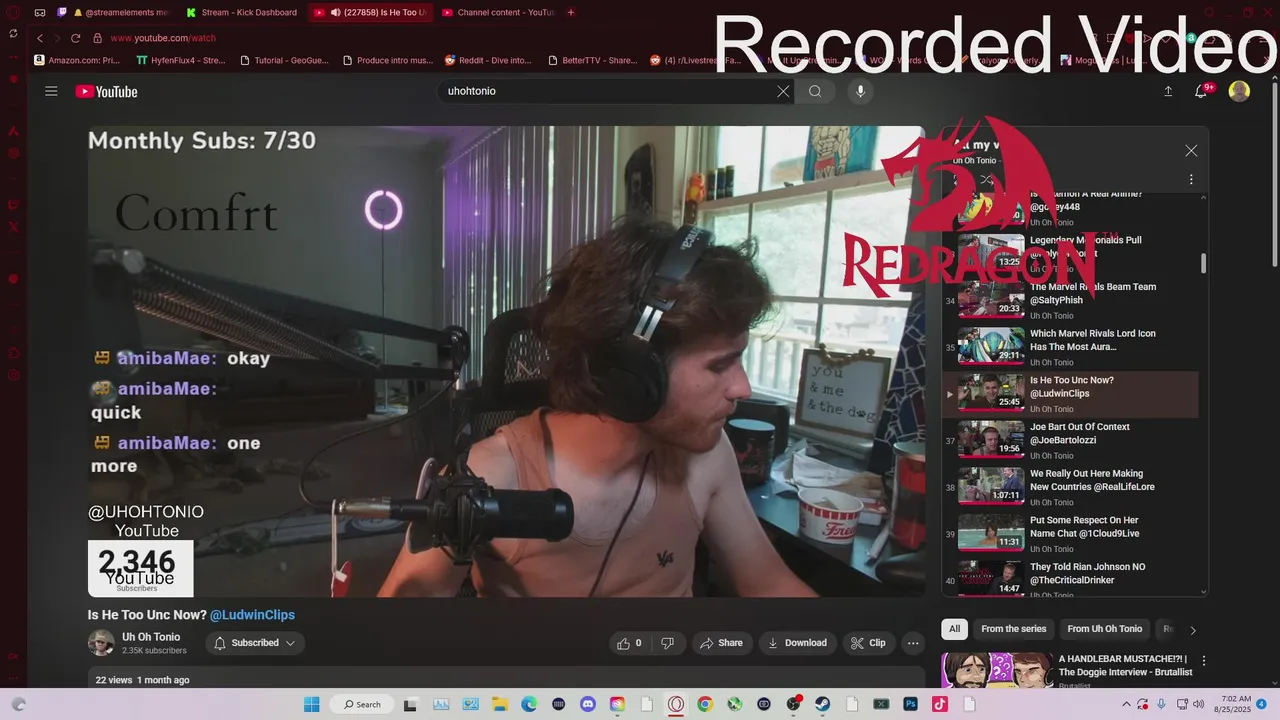This screenshot has height=720, width=1280.
Task: Open the Windows Start menu
Action: 311,704
